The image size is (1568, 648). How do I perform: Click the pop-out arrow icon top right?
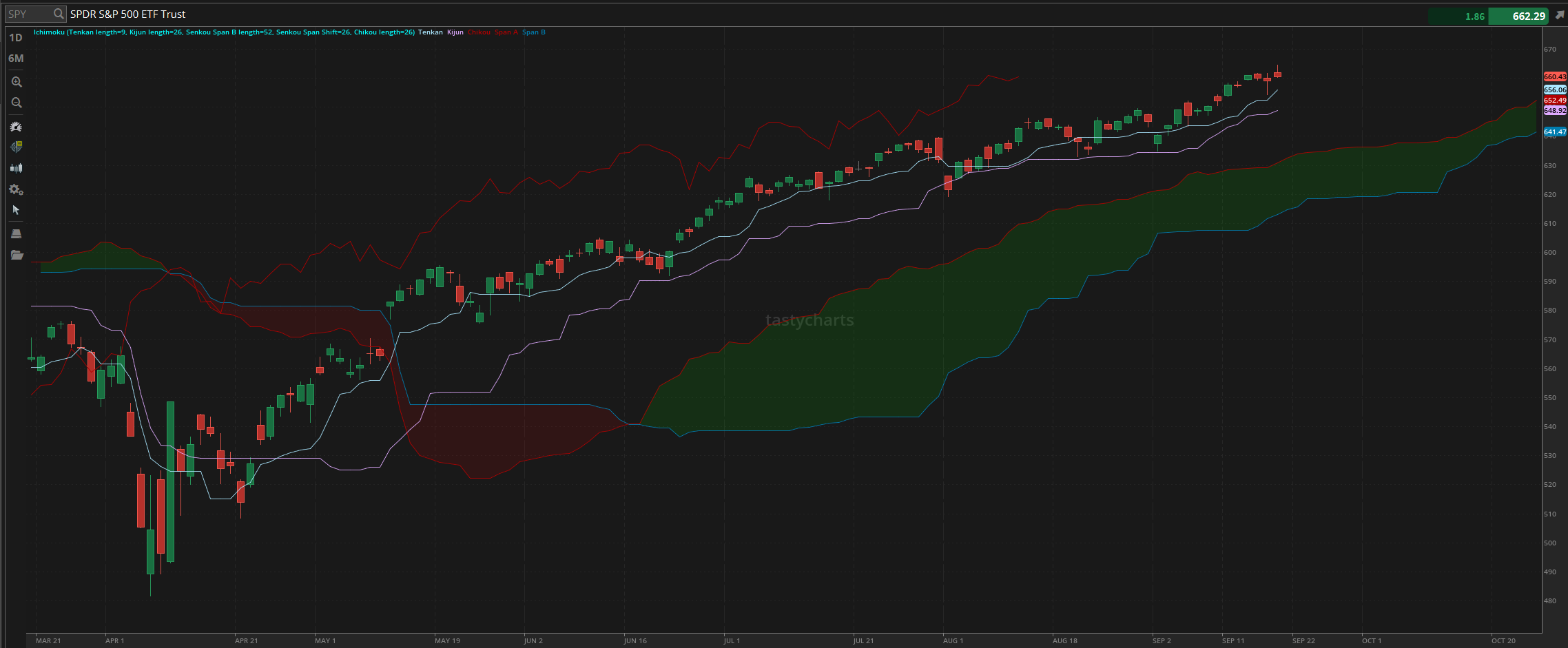pos(1560,15)
